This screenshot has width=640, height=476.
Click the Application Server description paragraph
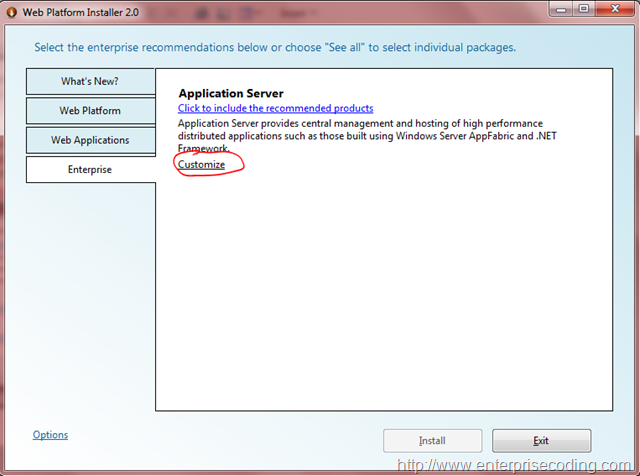tap(367, 136)
